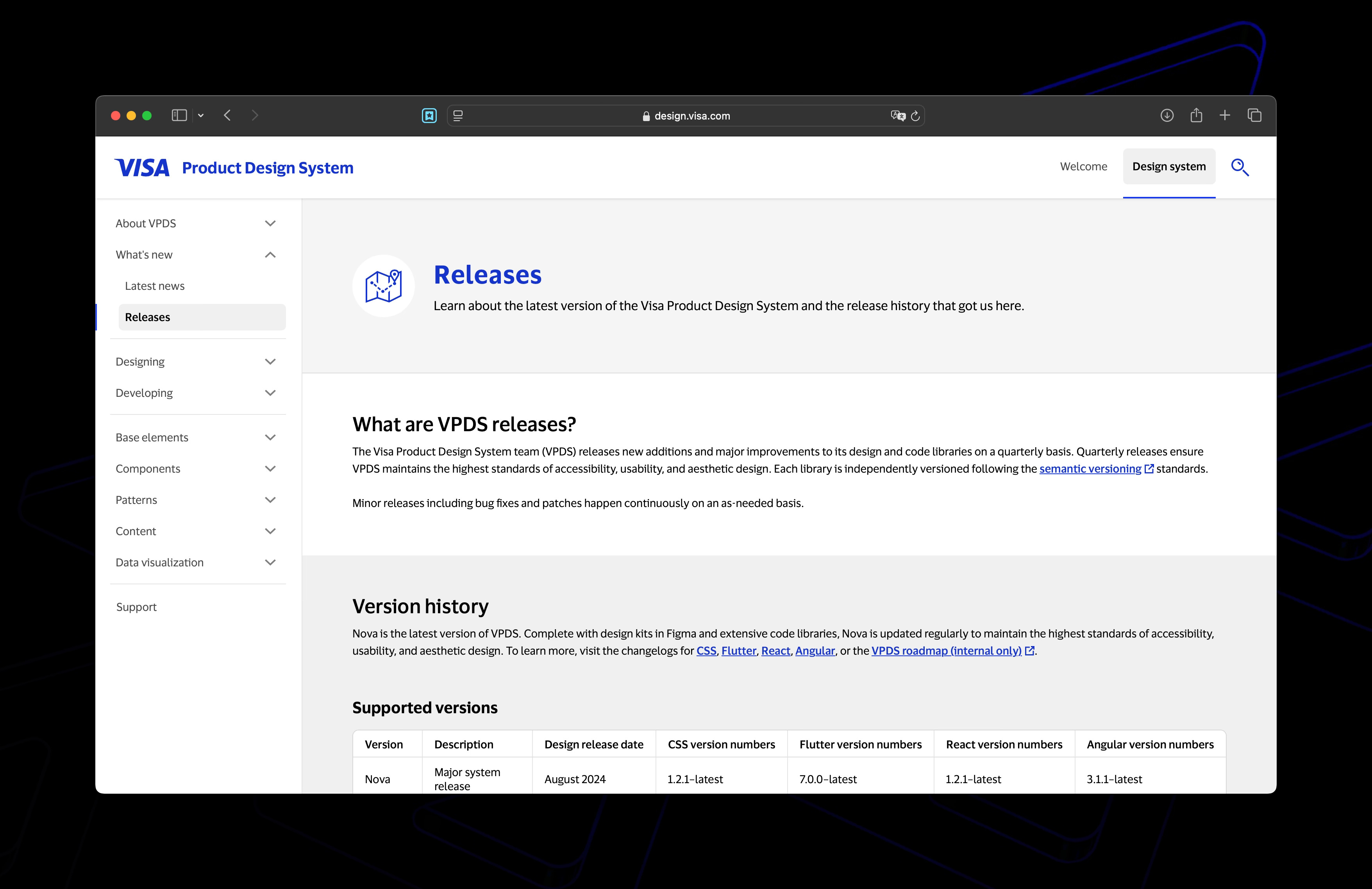
Task: Click the Releases page heading
Action: [x=488, y=275]
